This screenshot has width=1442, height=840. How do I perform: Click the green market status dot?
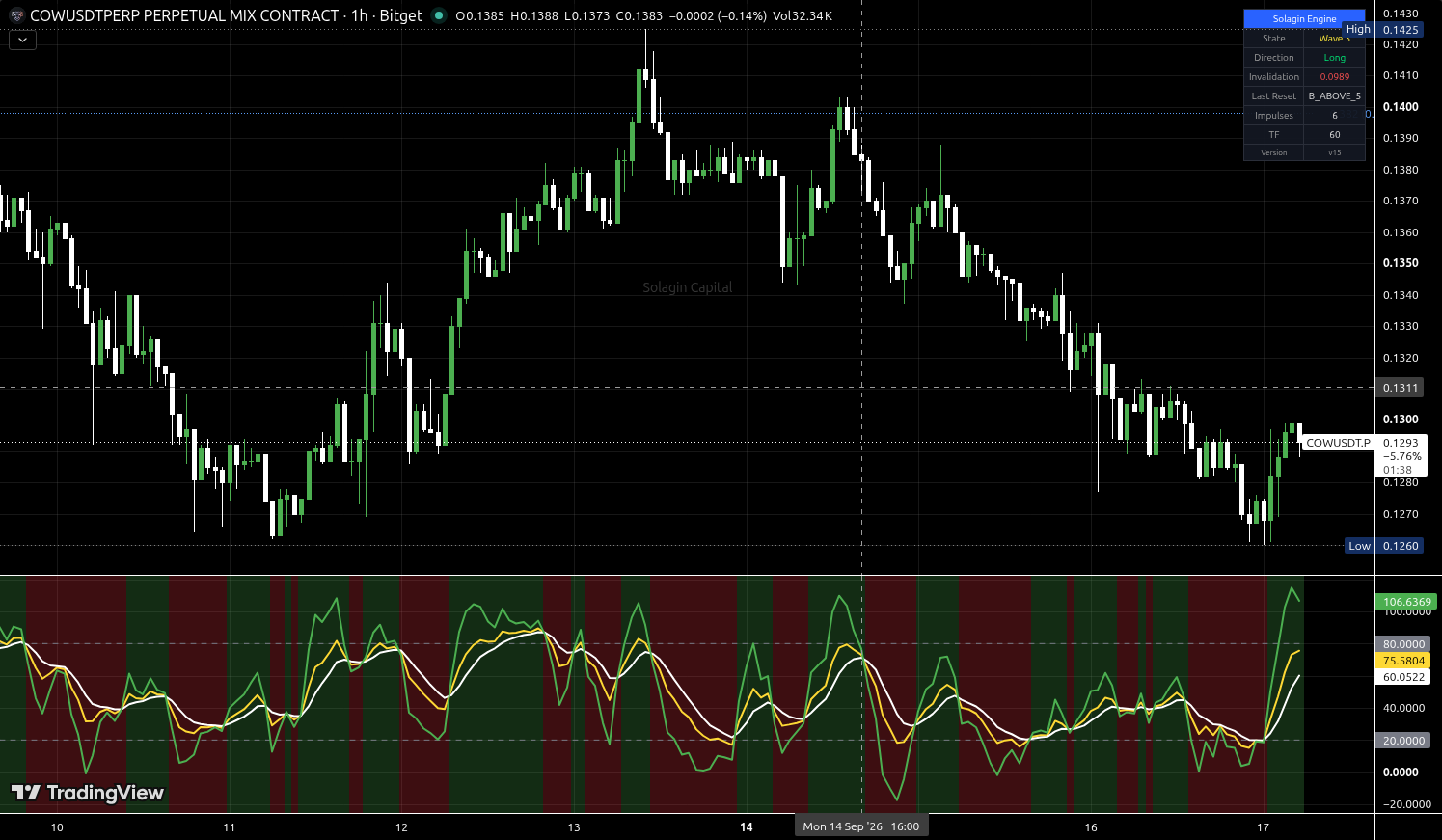(439, 15)
